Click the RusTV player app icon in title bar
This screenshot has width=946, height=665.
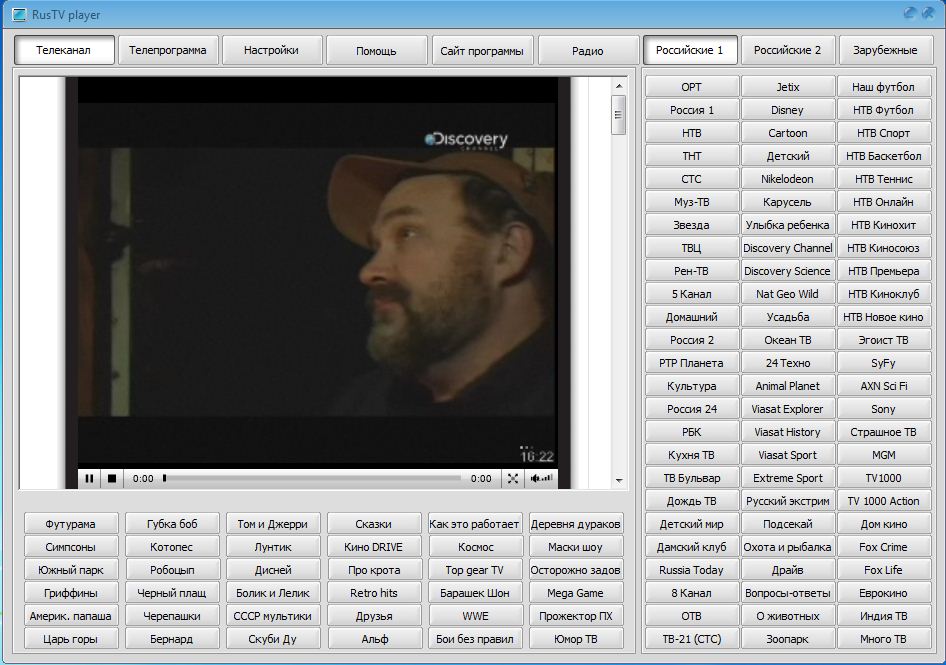pyautogui.click(x=19, y=15)
